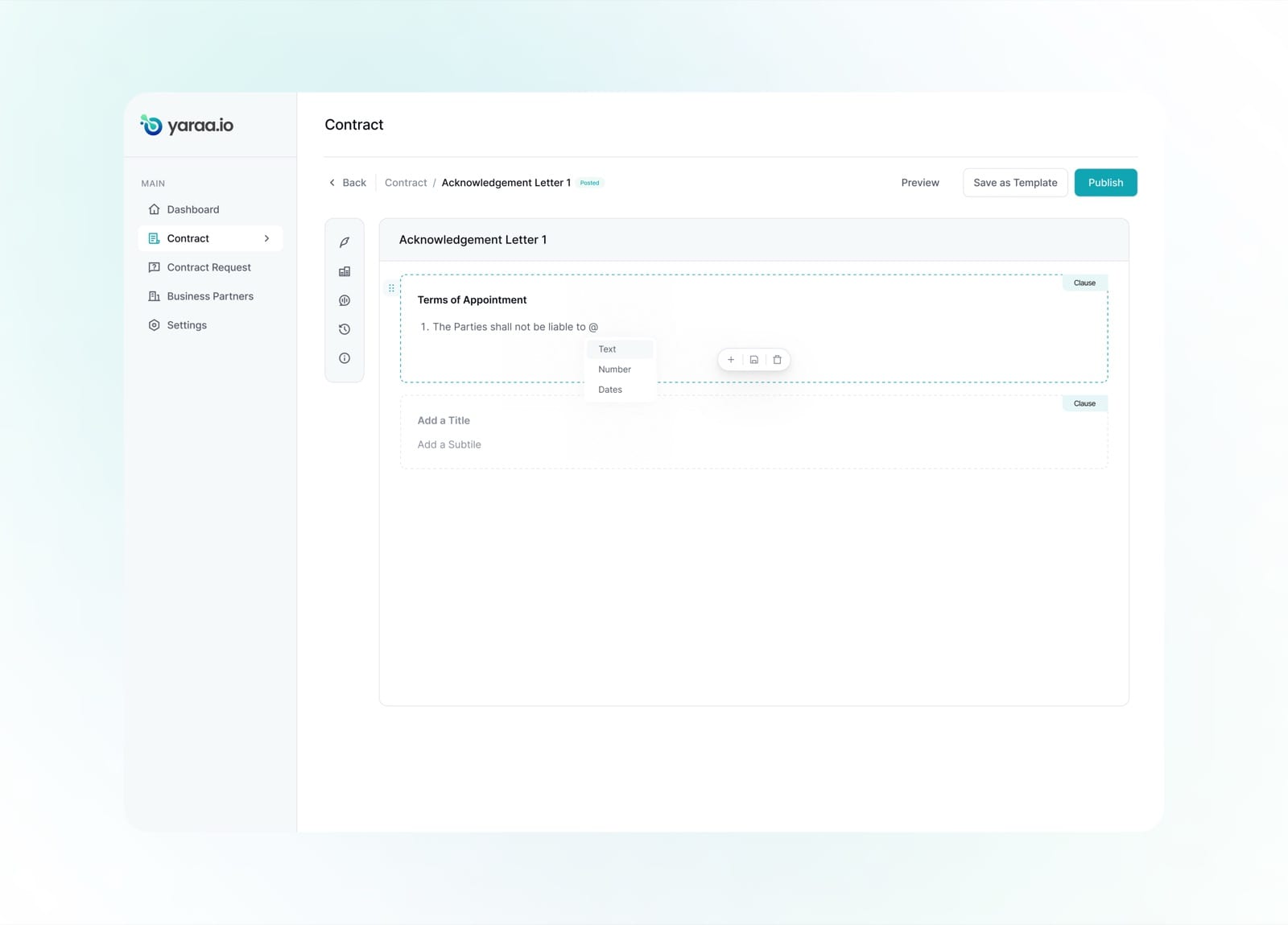Open the Dashboard home icon
Image resolution: width=1288 pixels, height=925 pixels.
click(x=154, y=209)
